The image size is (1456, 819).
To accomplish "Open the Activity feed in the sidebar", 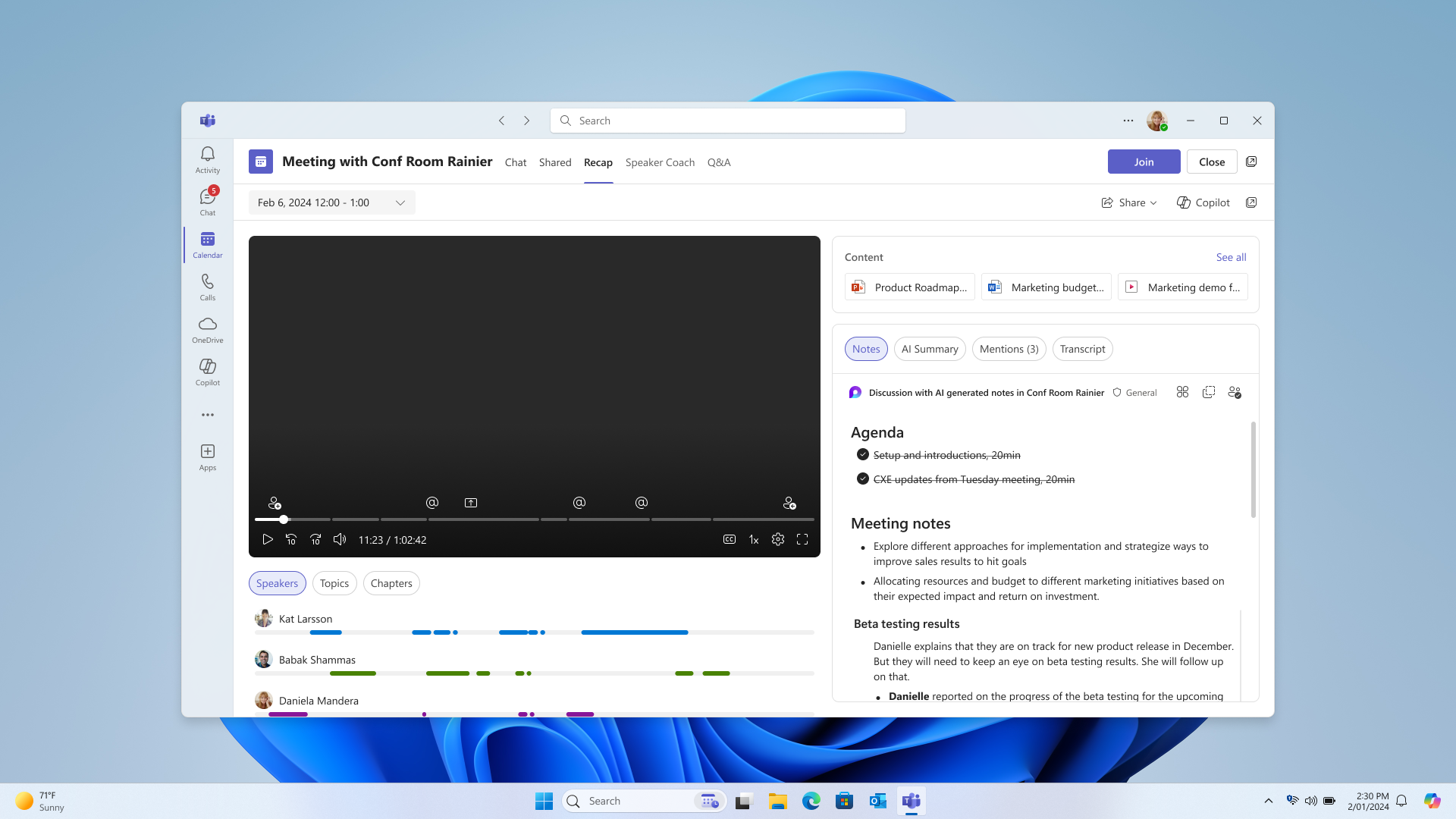I will [207, 159].
